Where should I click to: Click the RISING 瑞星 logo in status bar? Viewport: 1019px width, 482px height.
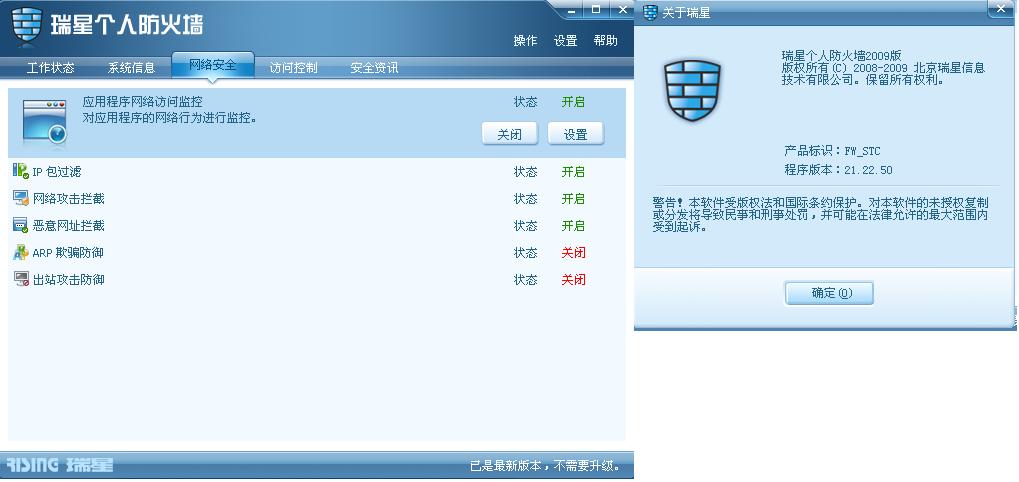pyautogui.click(x=59, y=465)
